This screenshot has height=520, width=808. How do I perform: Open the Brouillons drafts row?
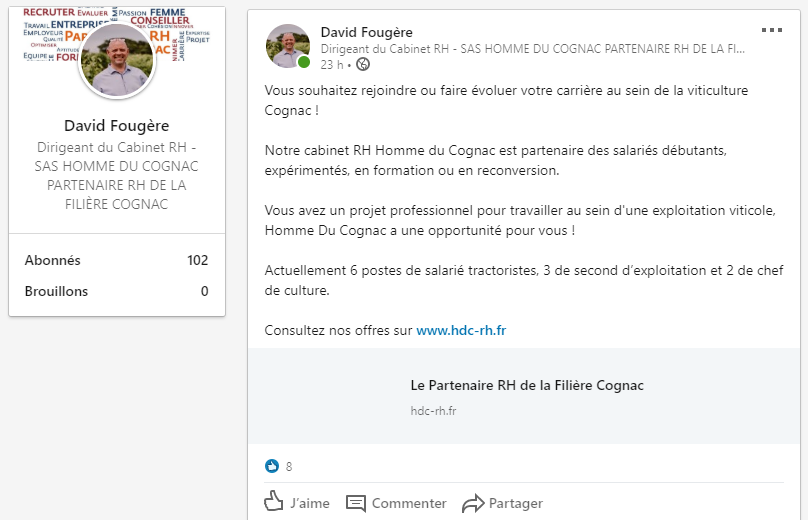point(117,291)
